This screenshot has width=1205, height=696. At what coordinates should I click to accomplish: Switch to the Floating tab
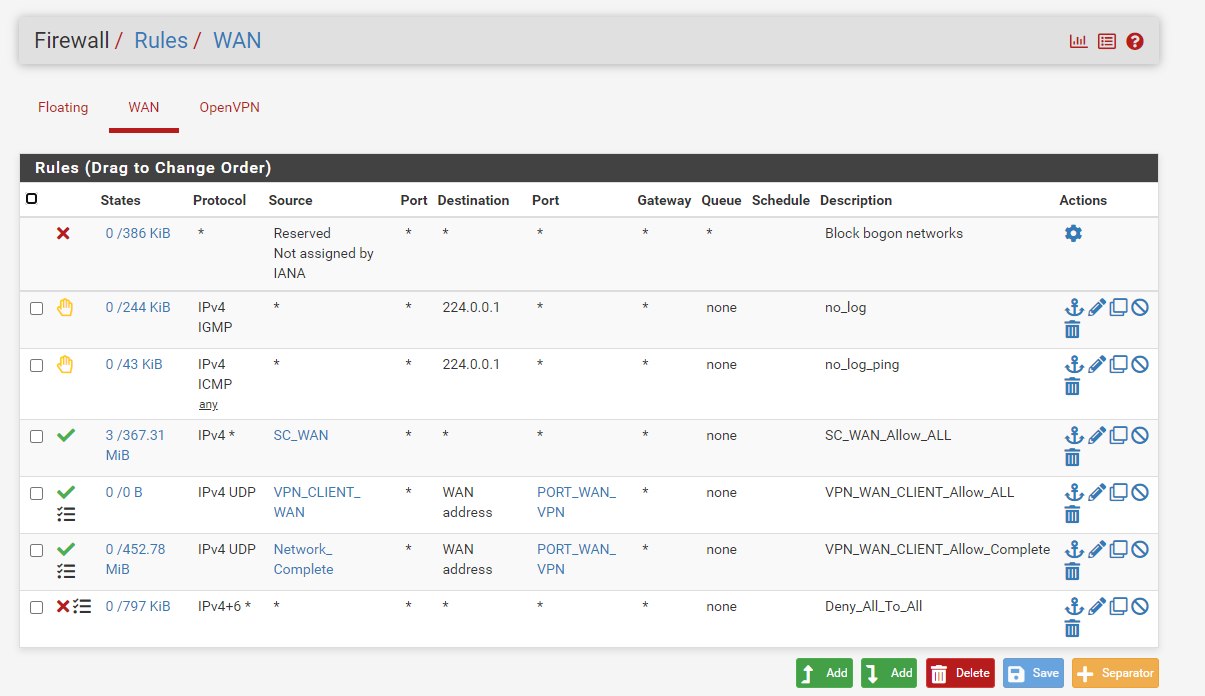coord(63,107)
